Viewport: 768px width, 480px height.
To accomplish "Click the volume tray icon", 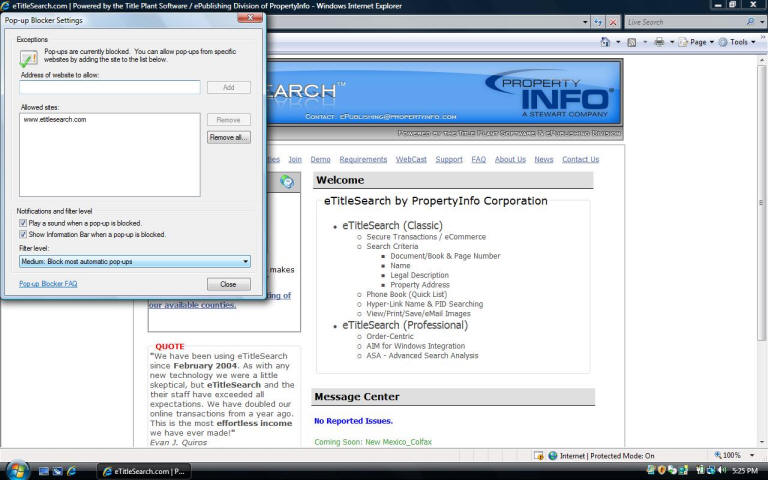I will click(721, 471).
